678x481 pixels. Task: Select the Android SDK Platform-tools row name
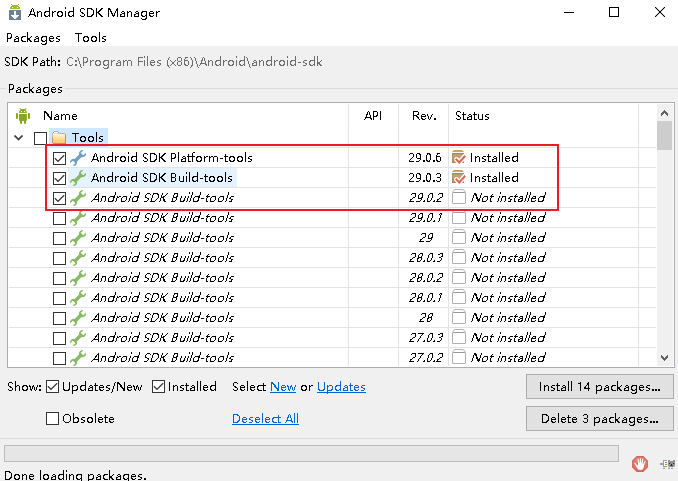click(172, 158)
